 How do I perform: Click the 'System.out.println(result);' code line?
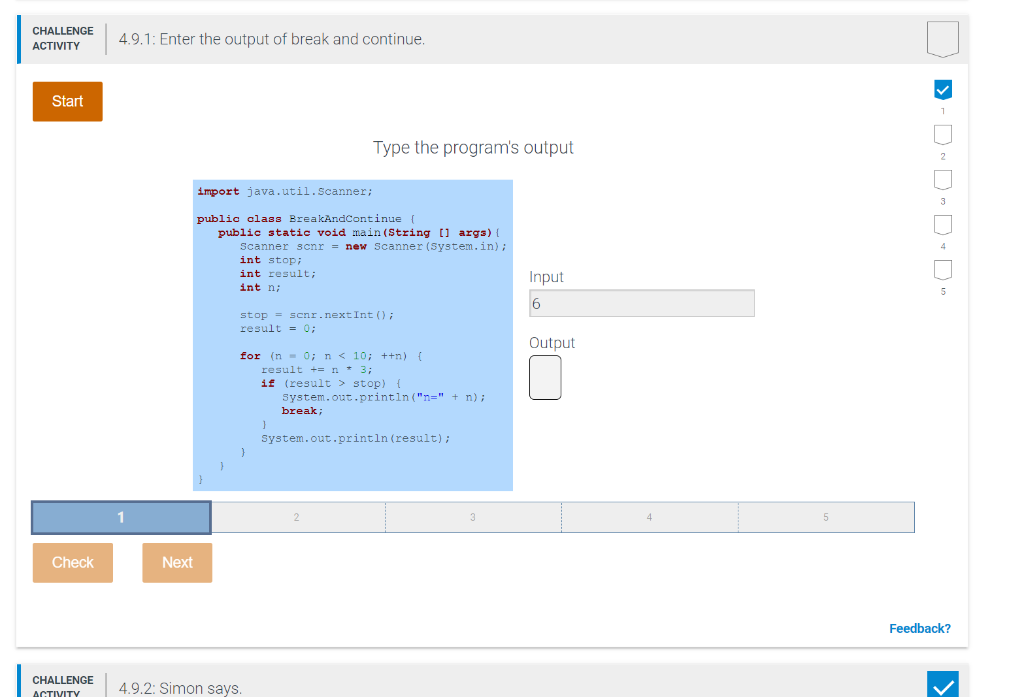356,438
